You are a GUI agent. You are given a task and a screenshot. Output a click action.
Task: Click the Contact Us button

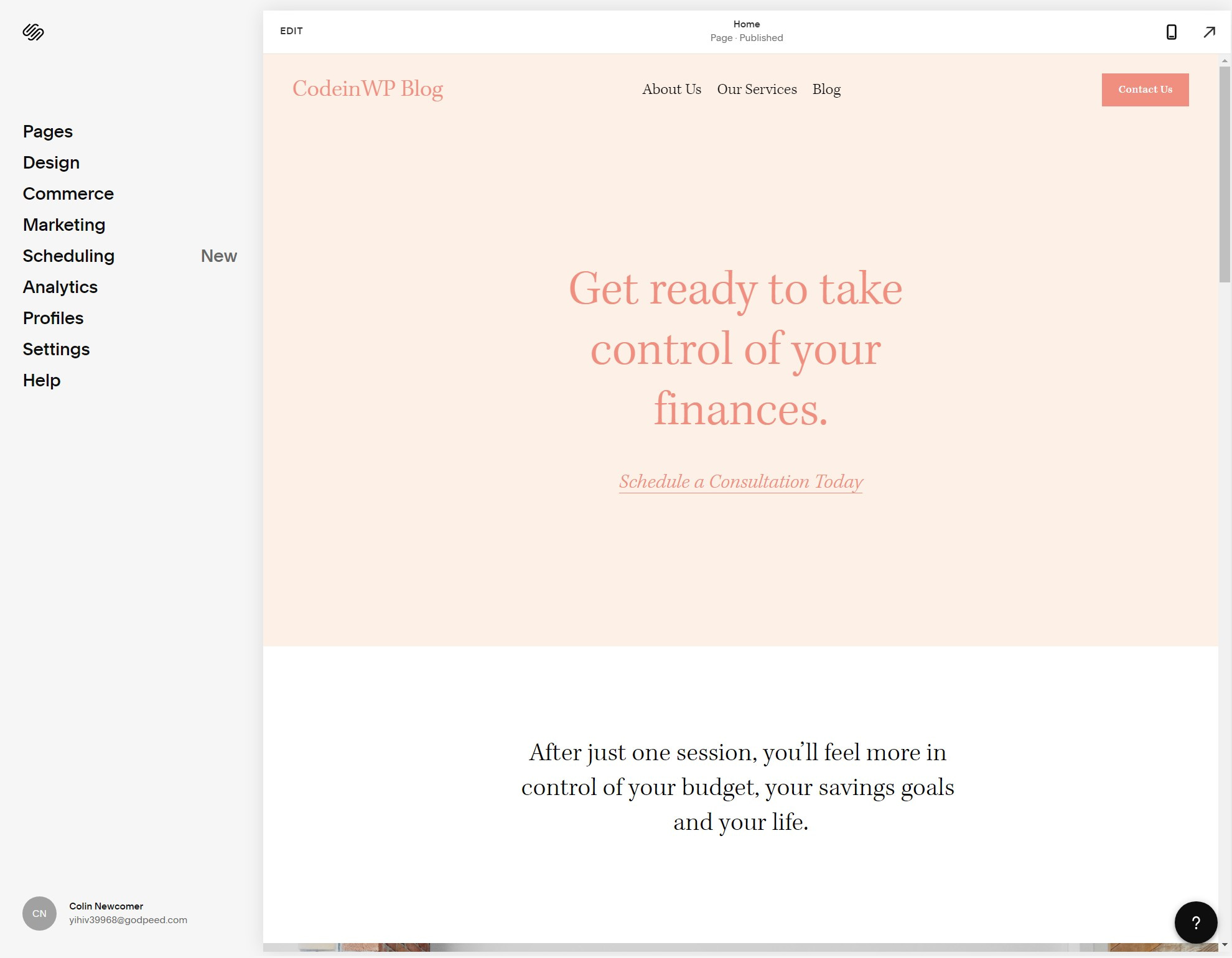(1145, 89)
